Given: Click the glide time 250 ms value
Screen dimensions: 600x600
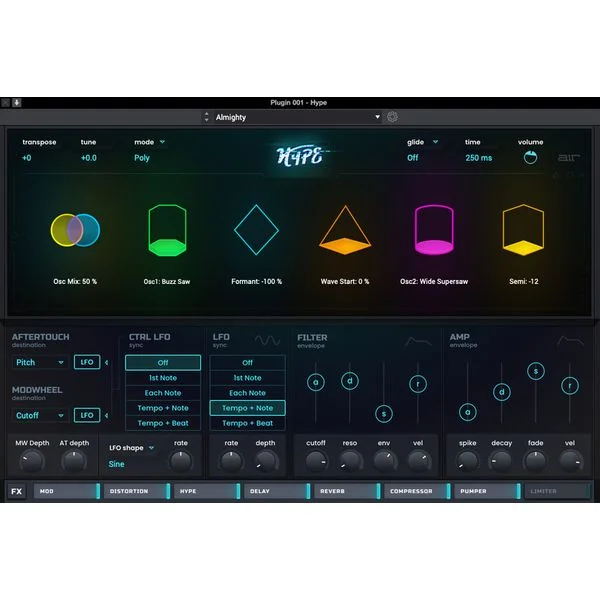Looking at the screenshot, I should (479, 158).
